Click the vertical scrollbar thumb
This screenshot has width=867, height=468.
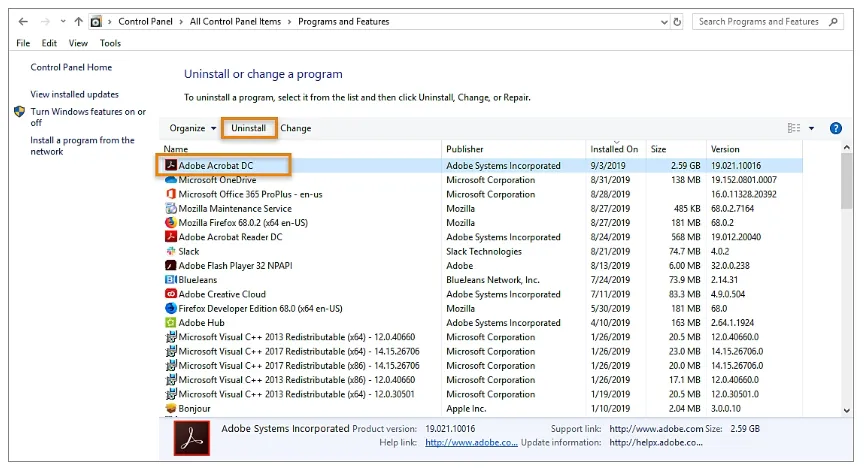846,181
